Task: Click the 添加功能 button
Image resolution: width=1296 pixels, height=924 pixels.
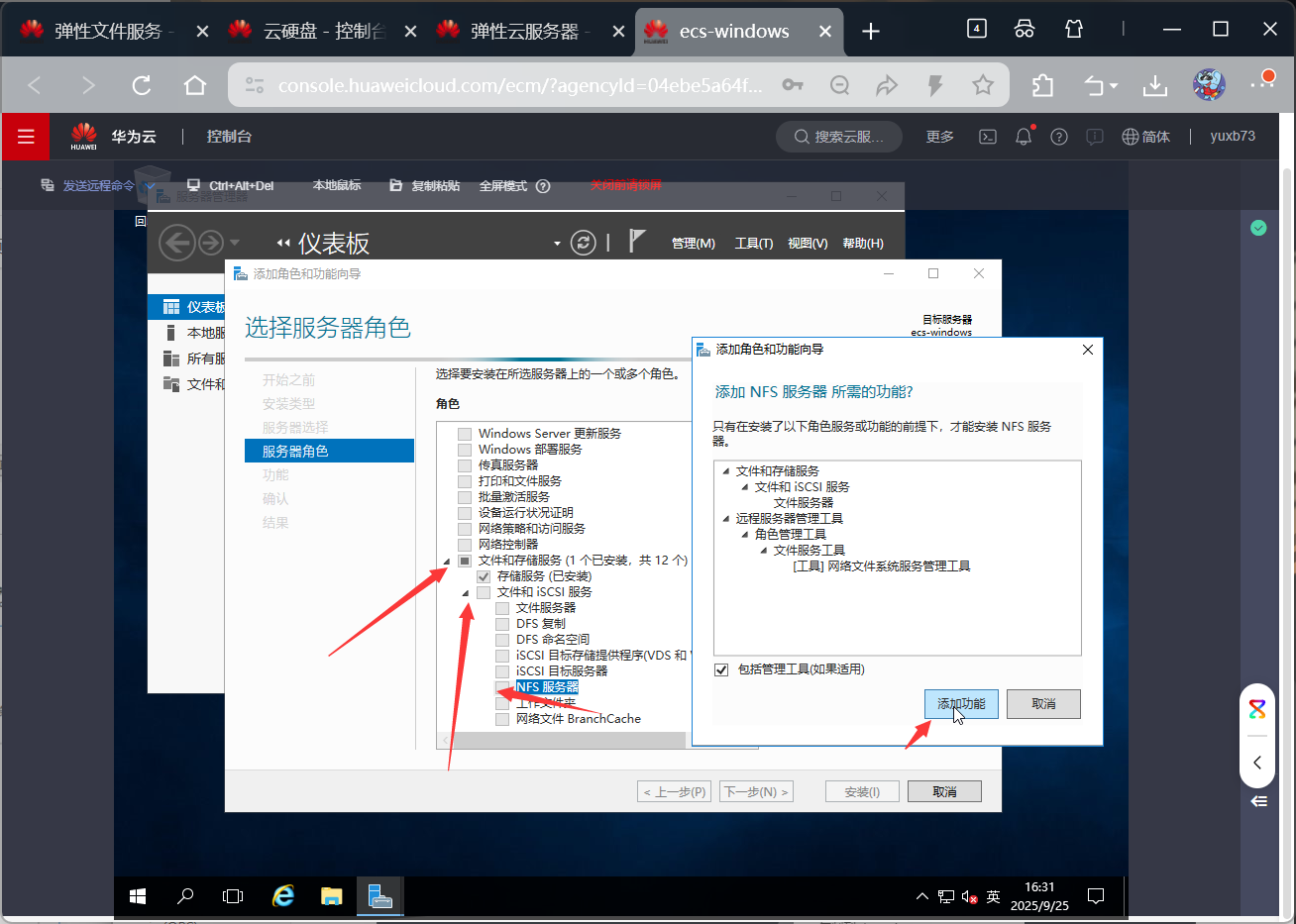Action: point(961,704)
